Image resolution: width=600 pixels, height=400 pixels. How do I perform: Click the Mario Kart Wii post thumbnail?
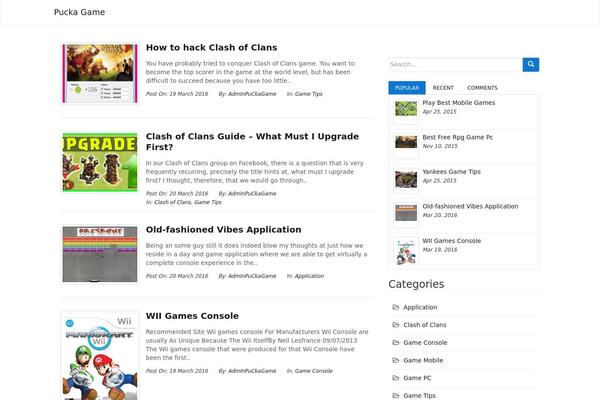point(100,356)
